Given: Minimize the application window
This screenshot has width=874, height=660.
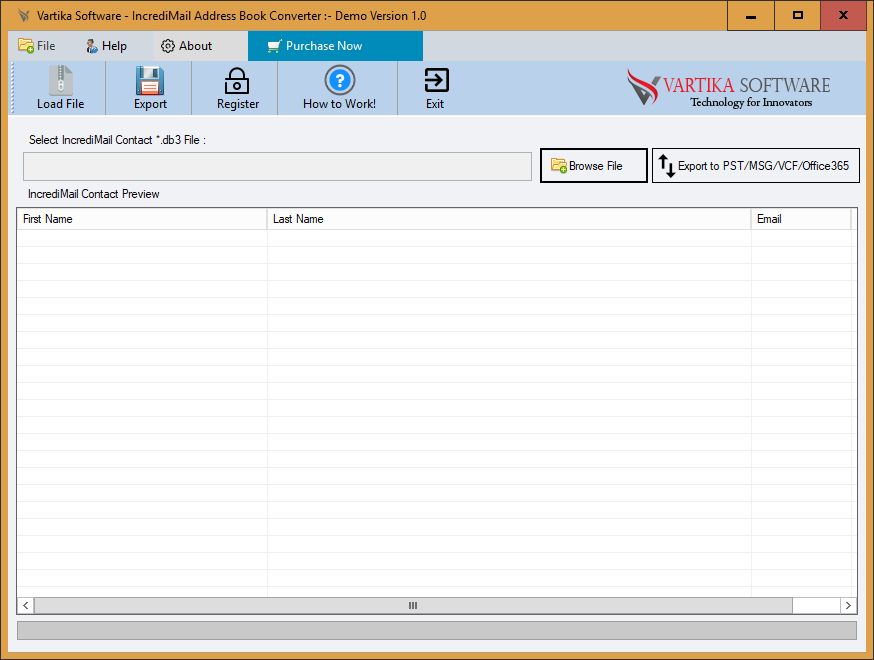Looking at the screenshot, I should click(x=751, y=16).
